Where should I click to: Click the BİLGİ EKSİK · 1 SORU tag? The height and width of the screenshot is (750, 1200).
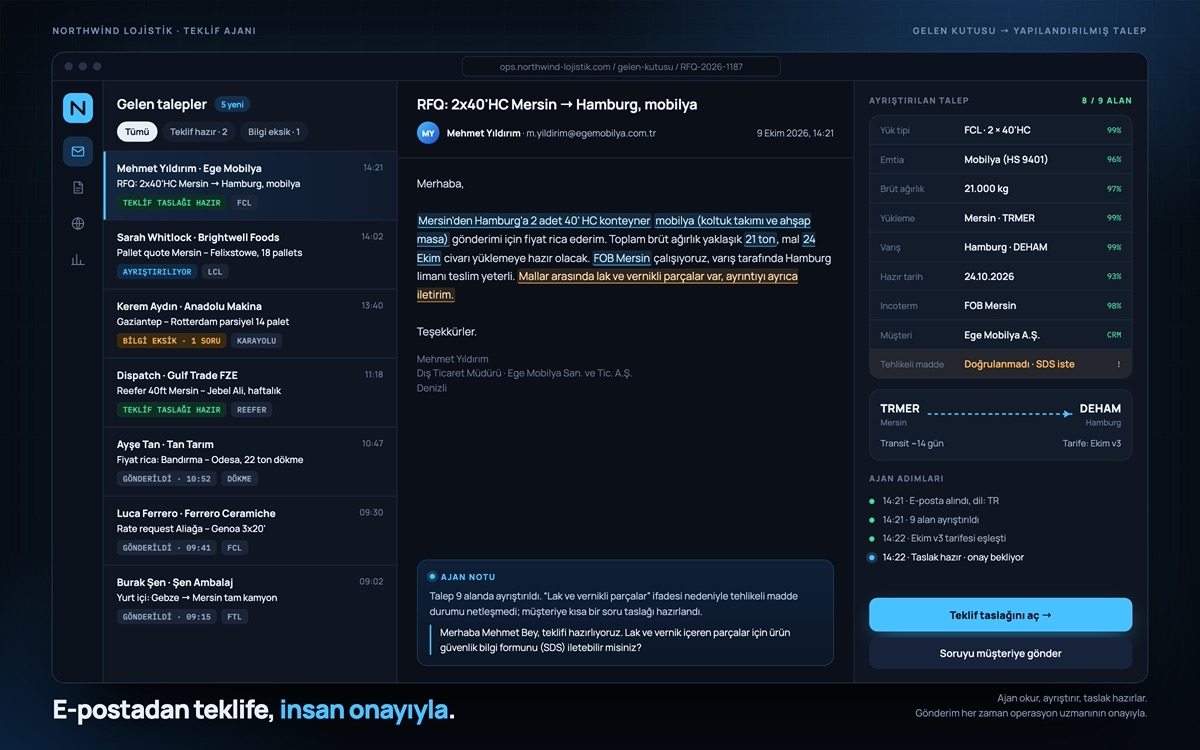click(172, 341)
